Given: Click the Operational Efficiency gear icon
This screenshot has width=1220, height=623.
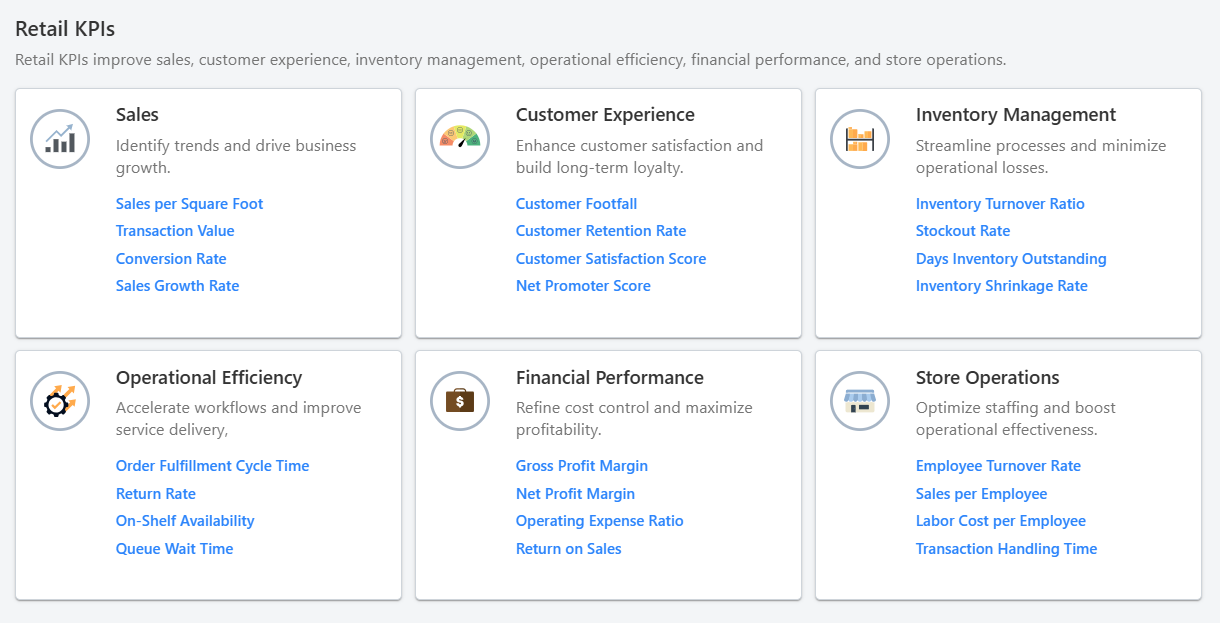Looking at the screenshot, I should 60,401.
